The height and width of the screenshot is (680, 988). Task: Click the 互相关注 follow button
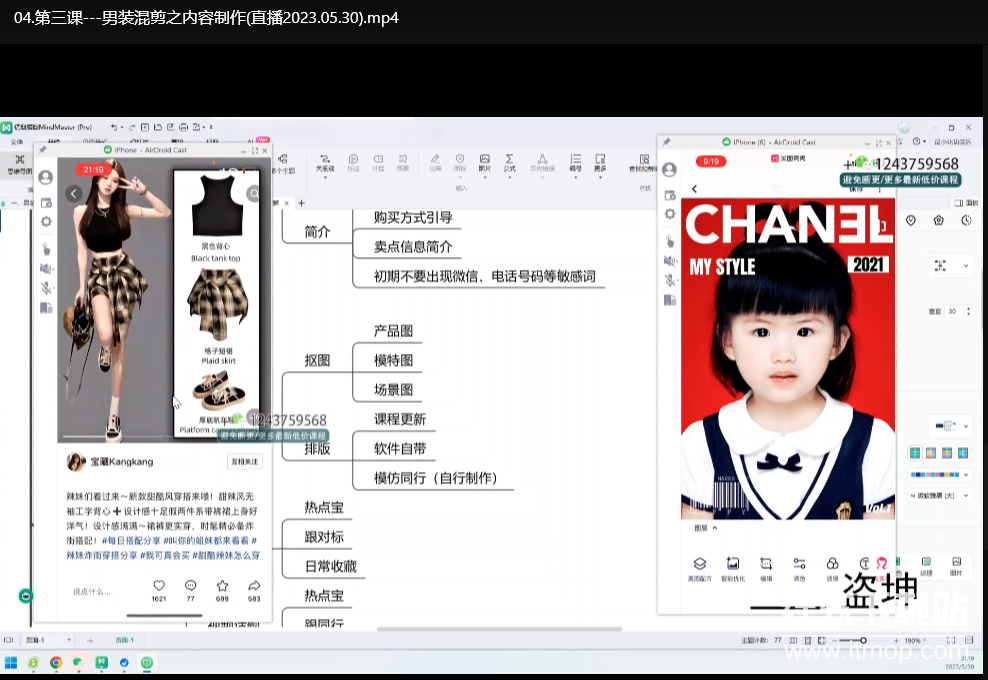[244, 462]
